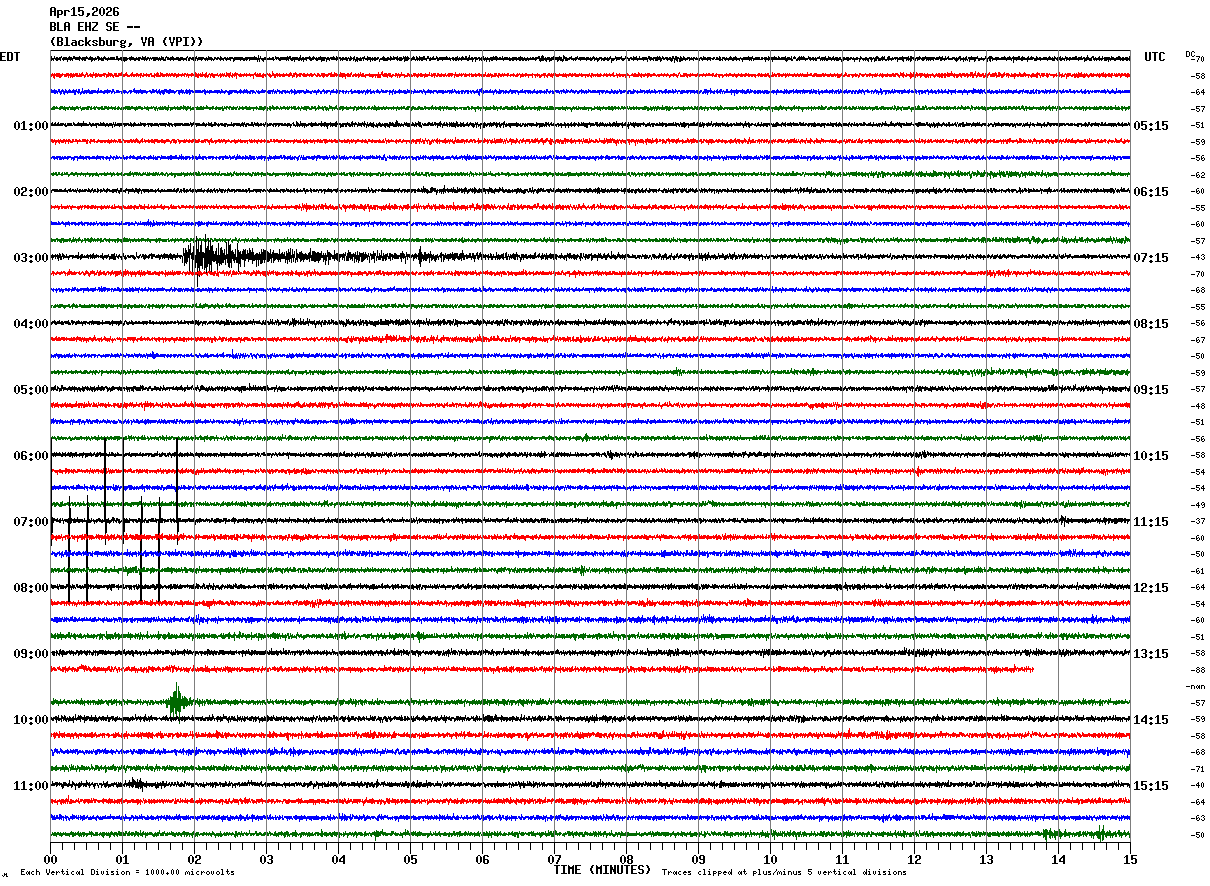Click the large seismic event on the 03:00 trace
This screenshot has width=1210, height=886.
click(x=215, y=258)
